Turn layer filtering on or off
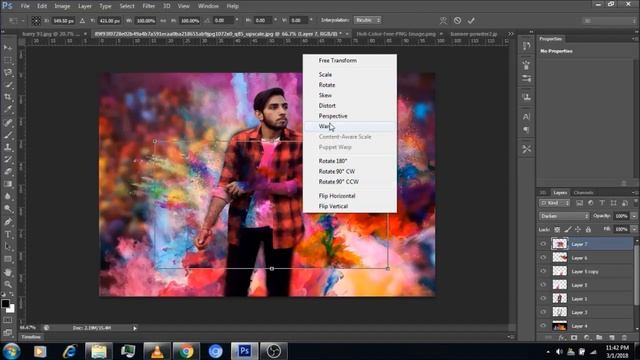The height and width of the screenshot is (360, 640). click(x=636, y=202)
